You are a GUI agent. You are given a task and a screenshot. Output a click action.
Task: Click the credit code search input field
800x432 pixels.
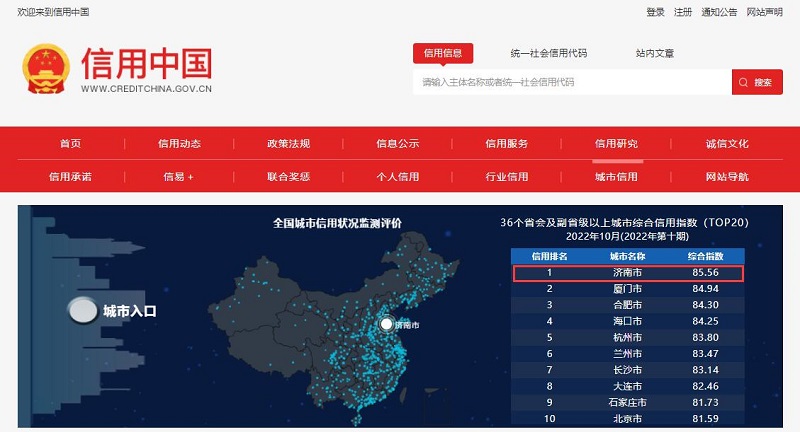click(x=572, y=82)
